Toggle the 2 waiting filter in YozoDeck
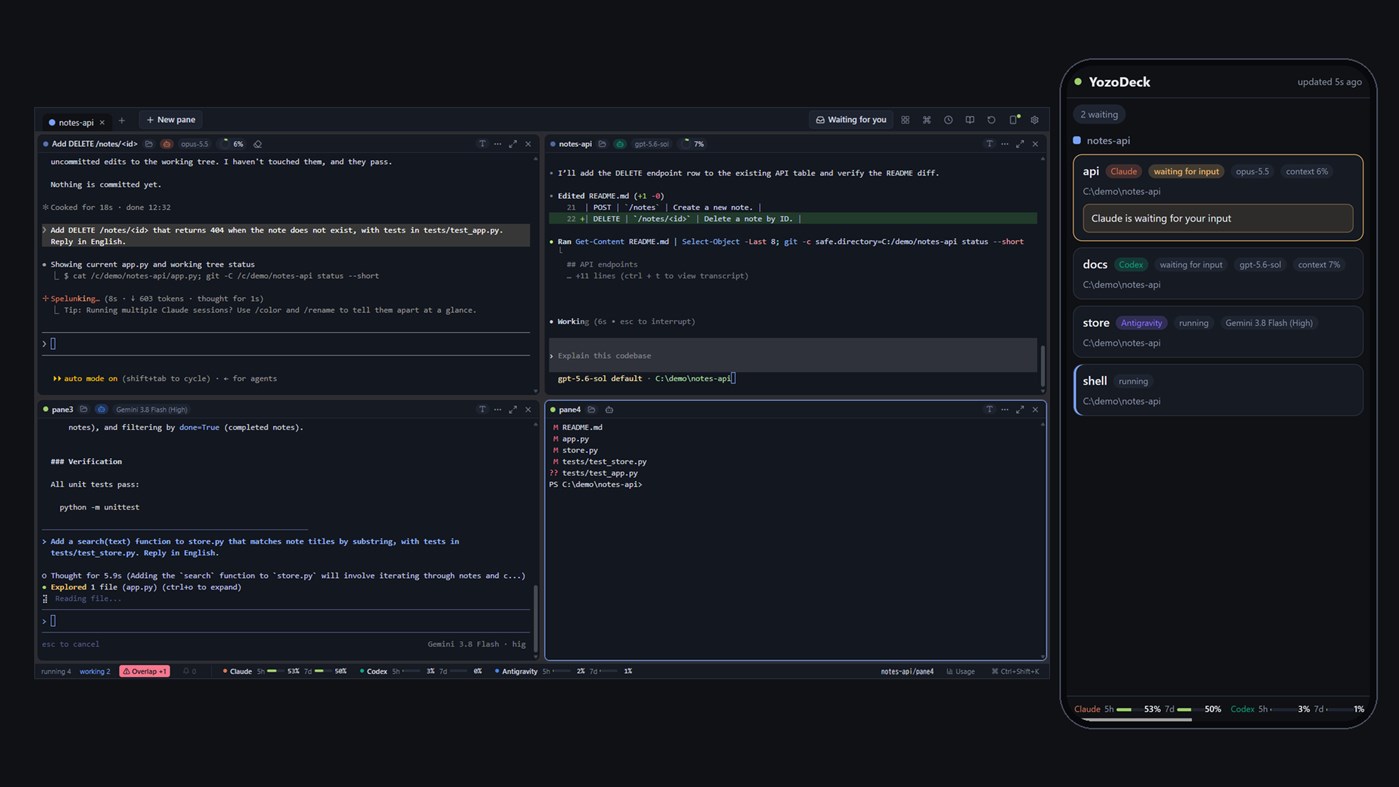 point(1099,115)
